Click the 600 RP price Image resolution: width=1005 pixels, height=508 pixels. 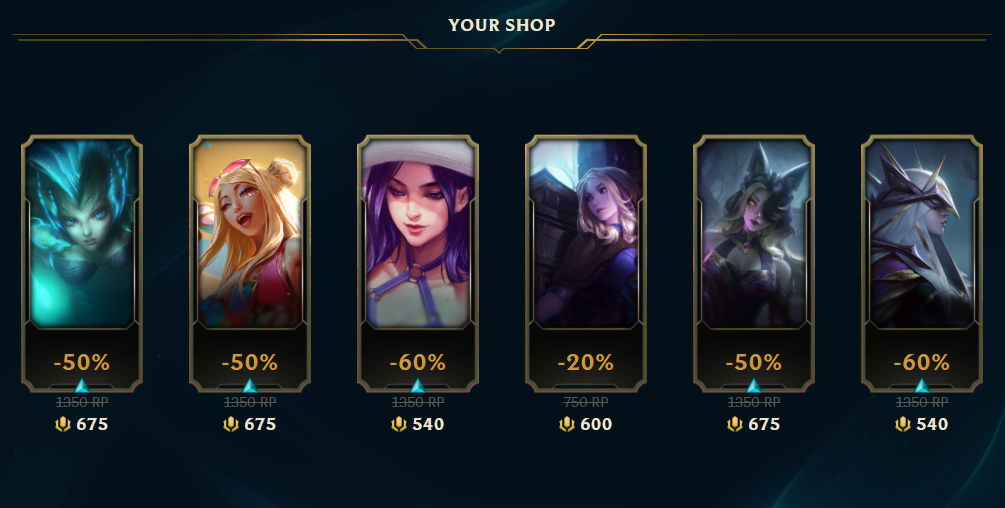[x=596, y=424]
